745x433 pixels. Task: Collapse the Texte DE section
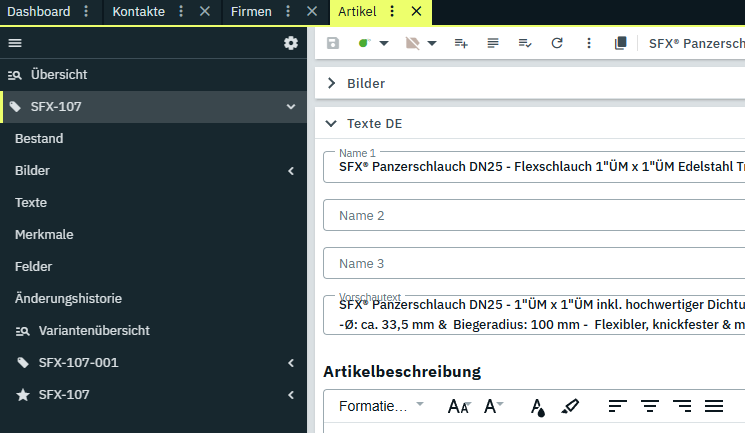point(332,124)
